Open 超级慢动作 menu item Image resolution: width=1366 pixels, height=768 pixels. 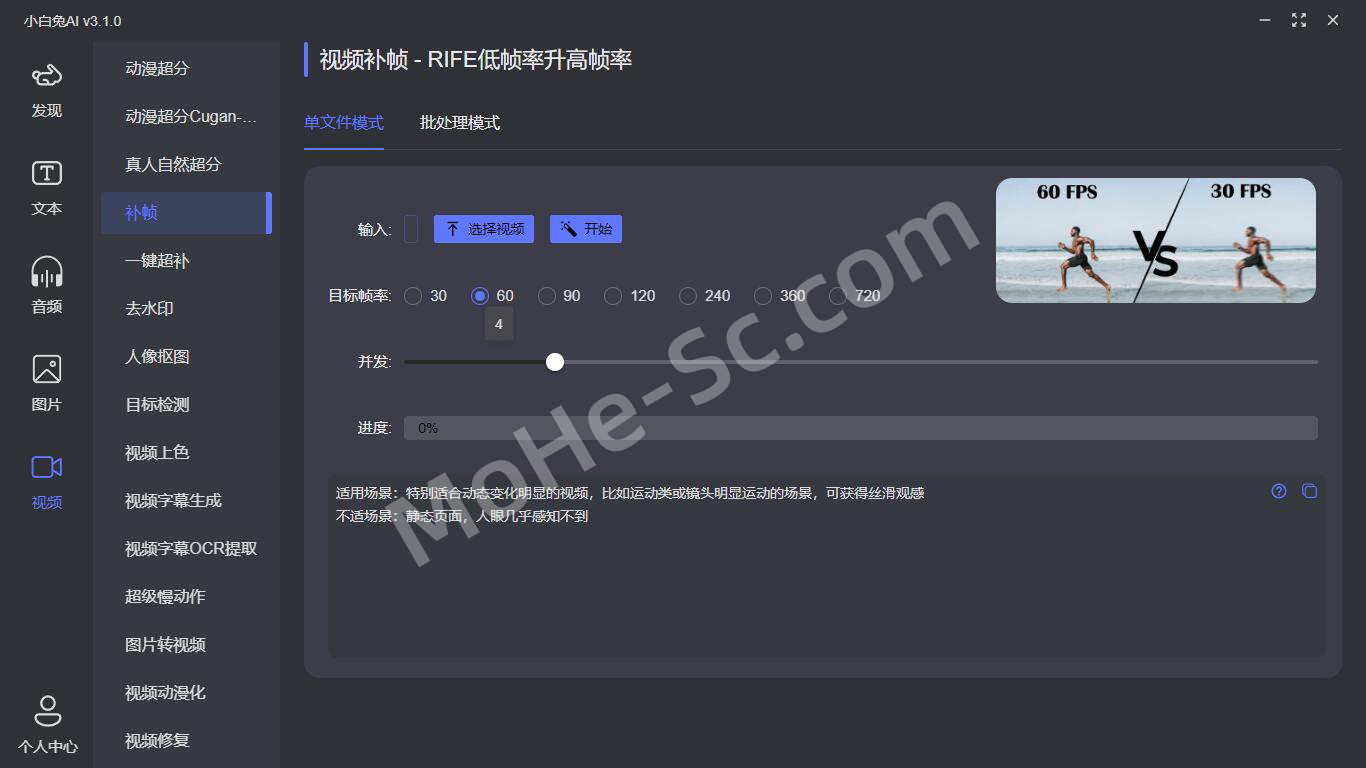[186, 597]
